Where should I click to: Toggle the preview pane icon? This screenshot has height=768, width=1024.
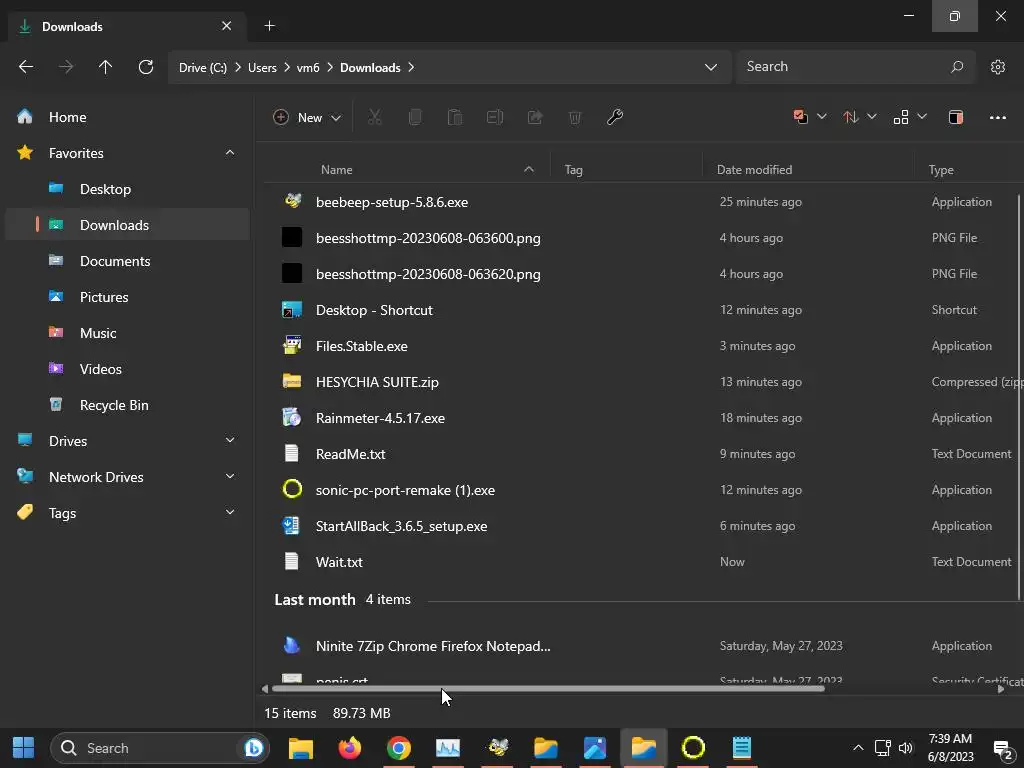955,118
